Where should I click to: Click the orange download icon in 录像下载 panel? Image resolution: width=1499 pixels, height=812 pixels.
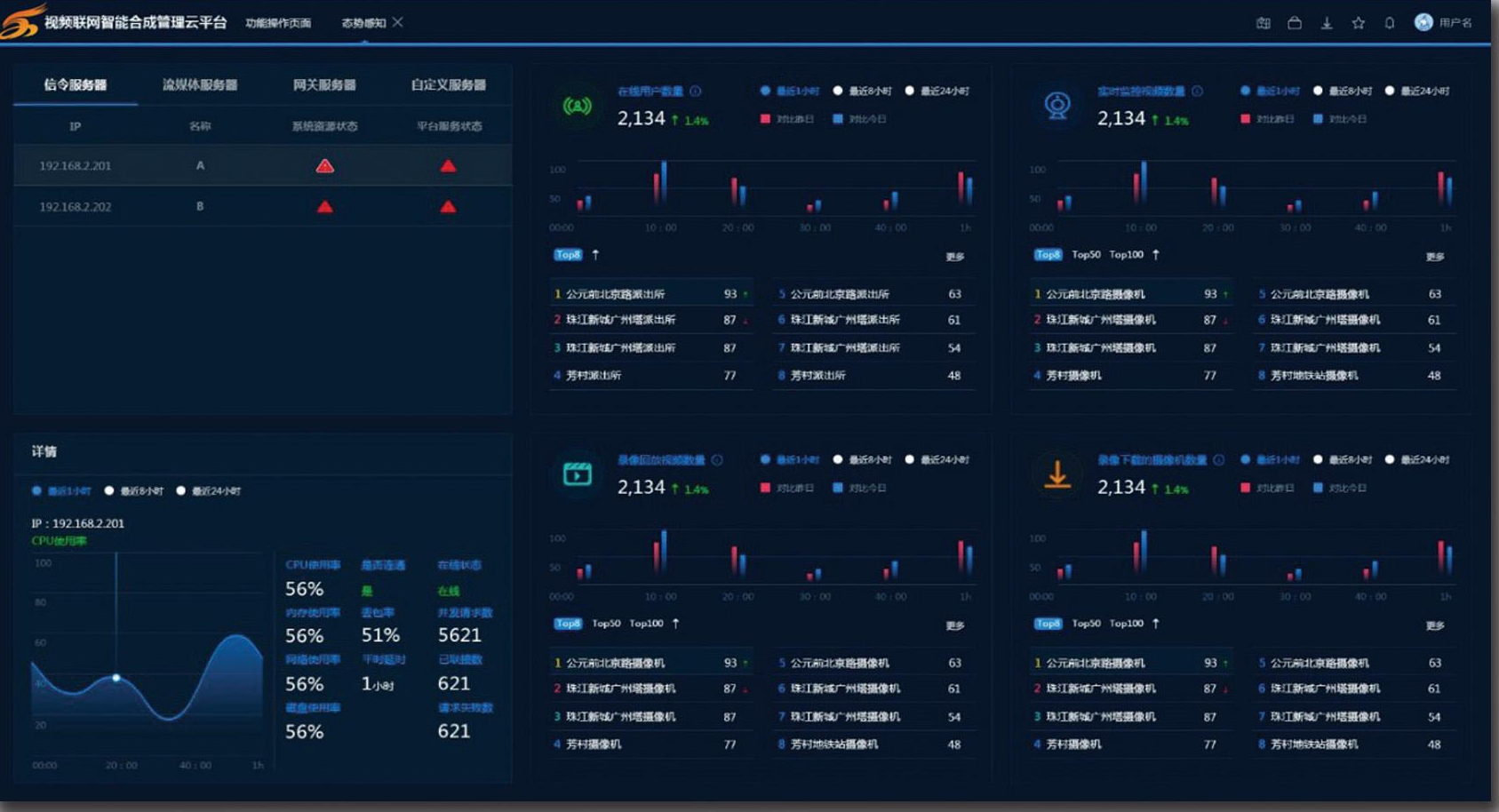pos(1056,474)
